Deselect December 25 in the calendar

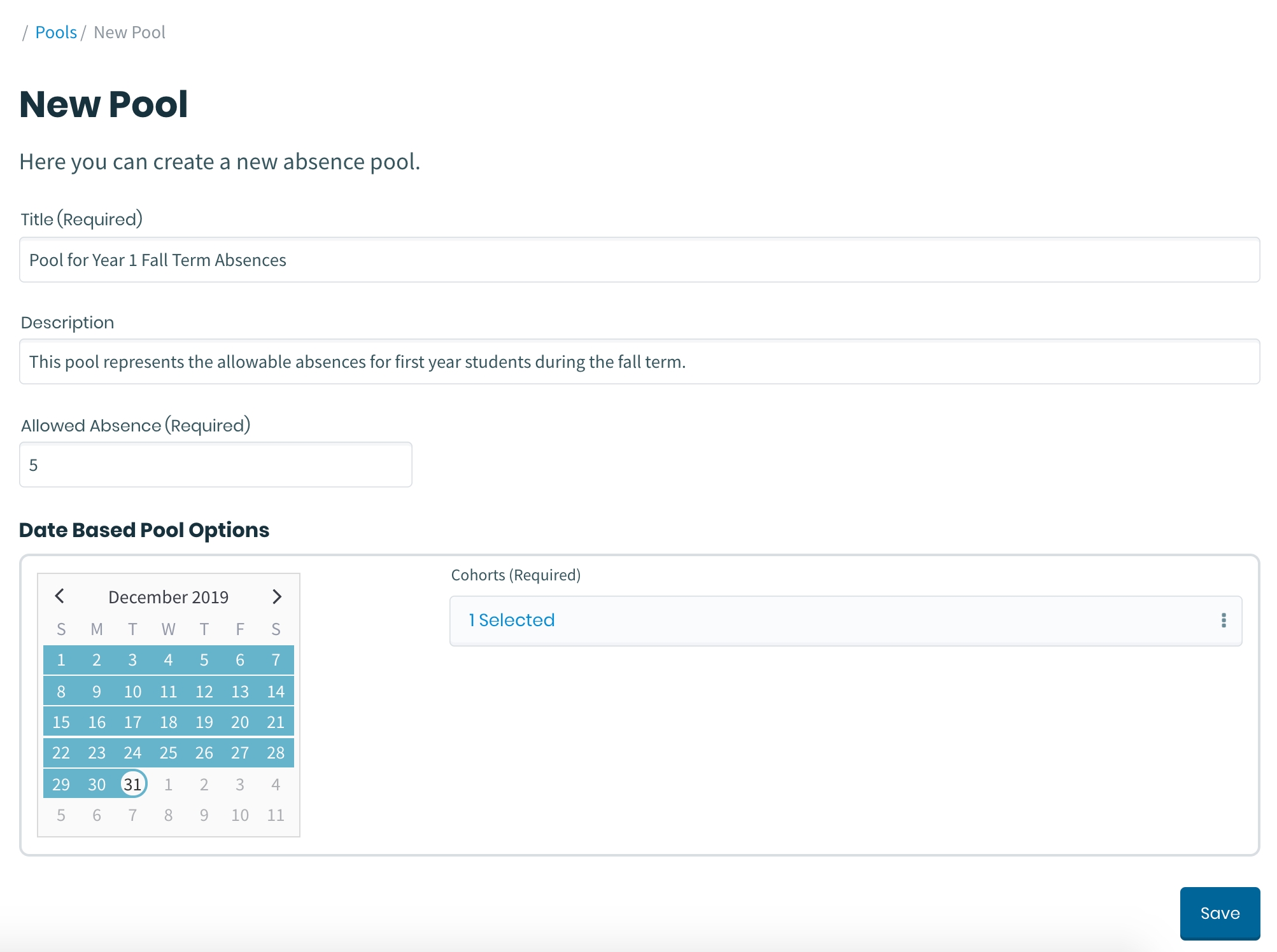168,753
